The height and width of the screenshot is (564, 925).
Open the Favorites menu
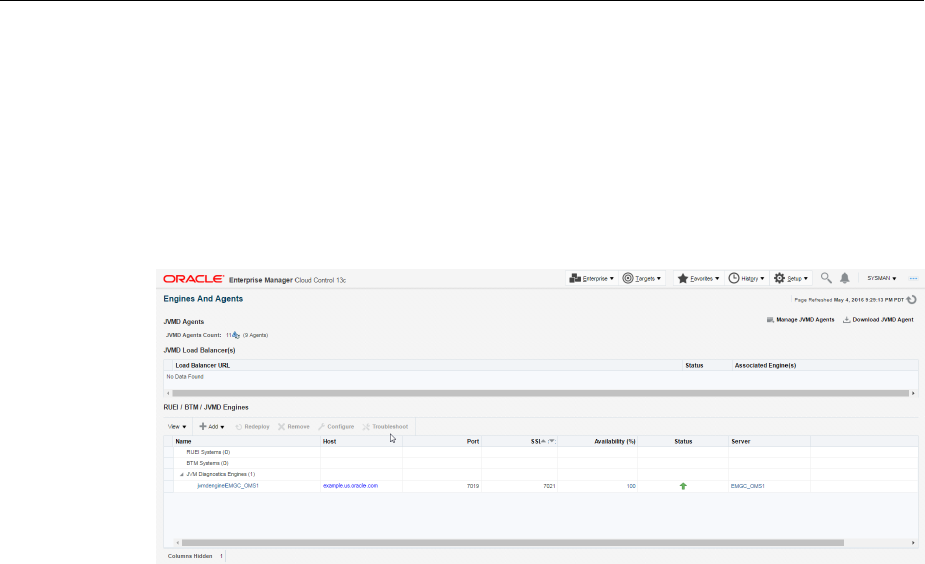pyautogui.click(x=698, y=278)
